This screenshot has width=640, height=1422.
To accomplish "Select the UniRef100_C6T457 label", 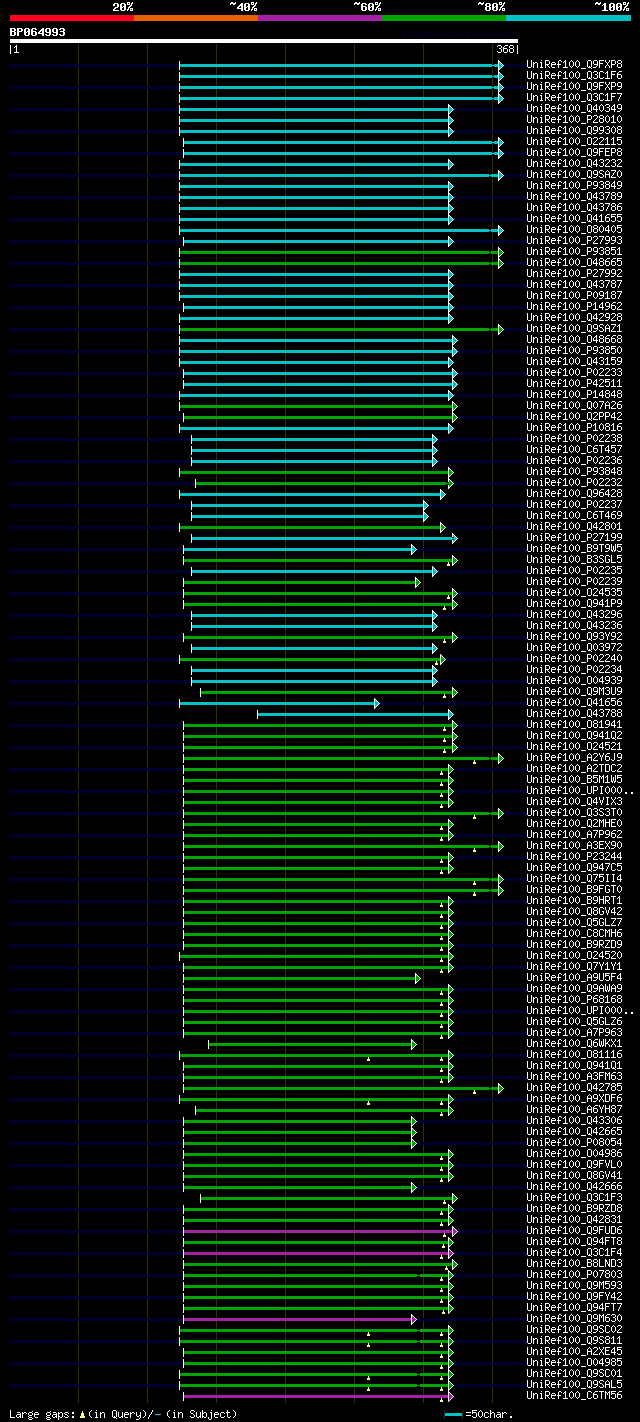I will click(574, 449).
